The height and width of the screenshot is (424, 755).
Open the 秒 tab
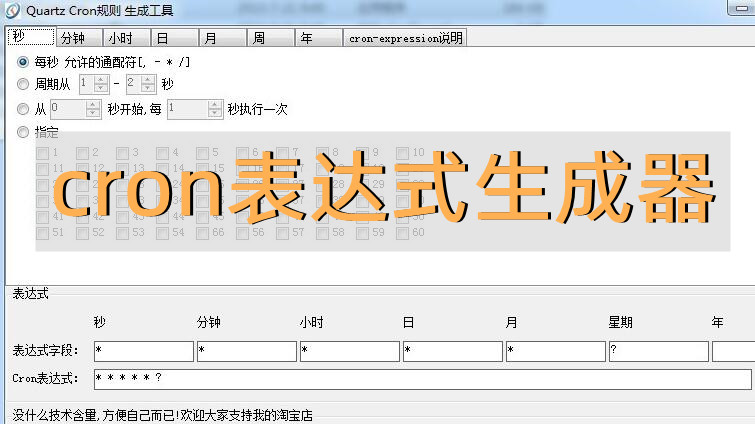31,37
